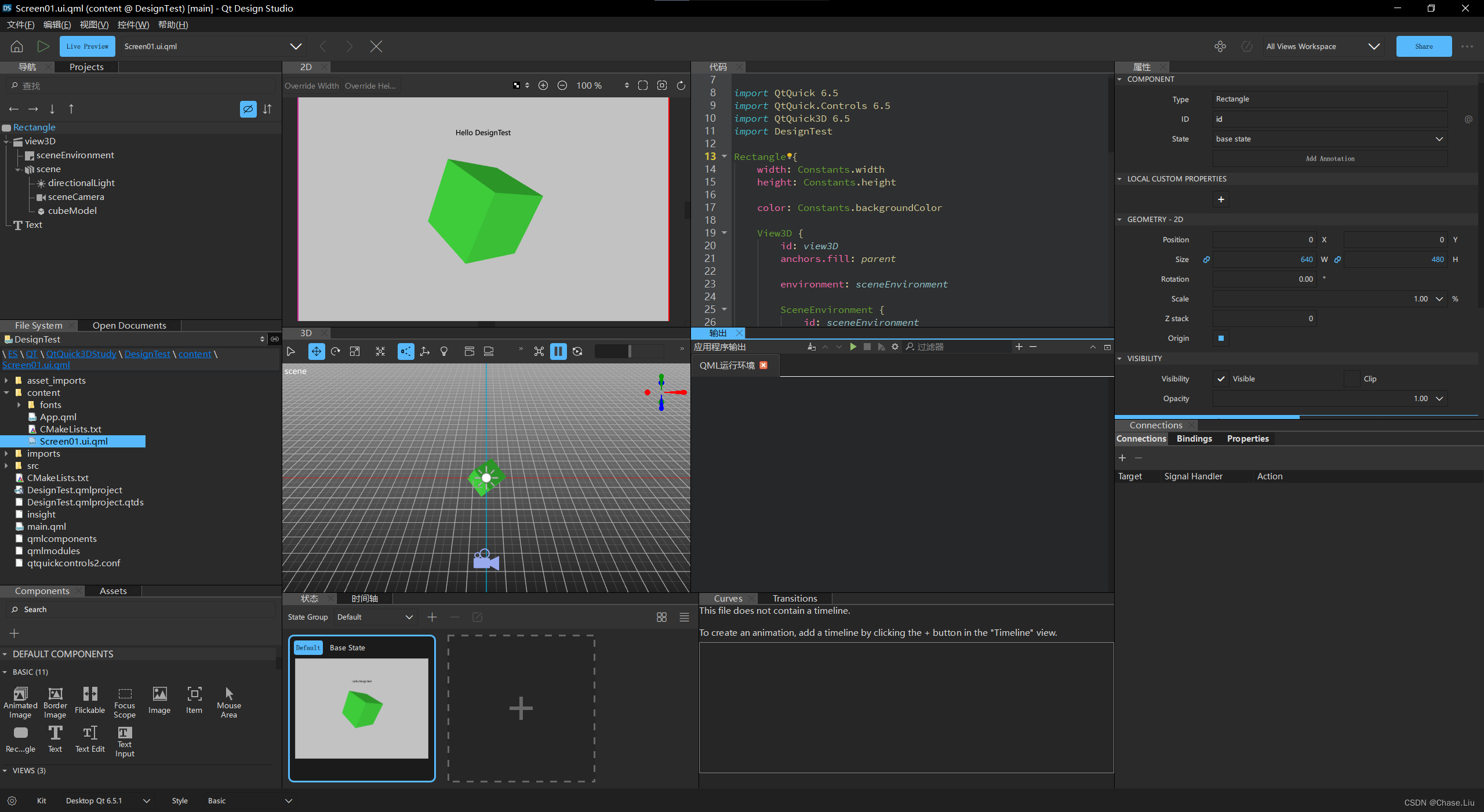Select the transform/move tool icon
The height and width of the screenshot is (812, 1484).
[x=316, y=351]
